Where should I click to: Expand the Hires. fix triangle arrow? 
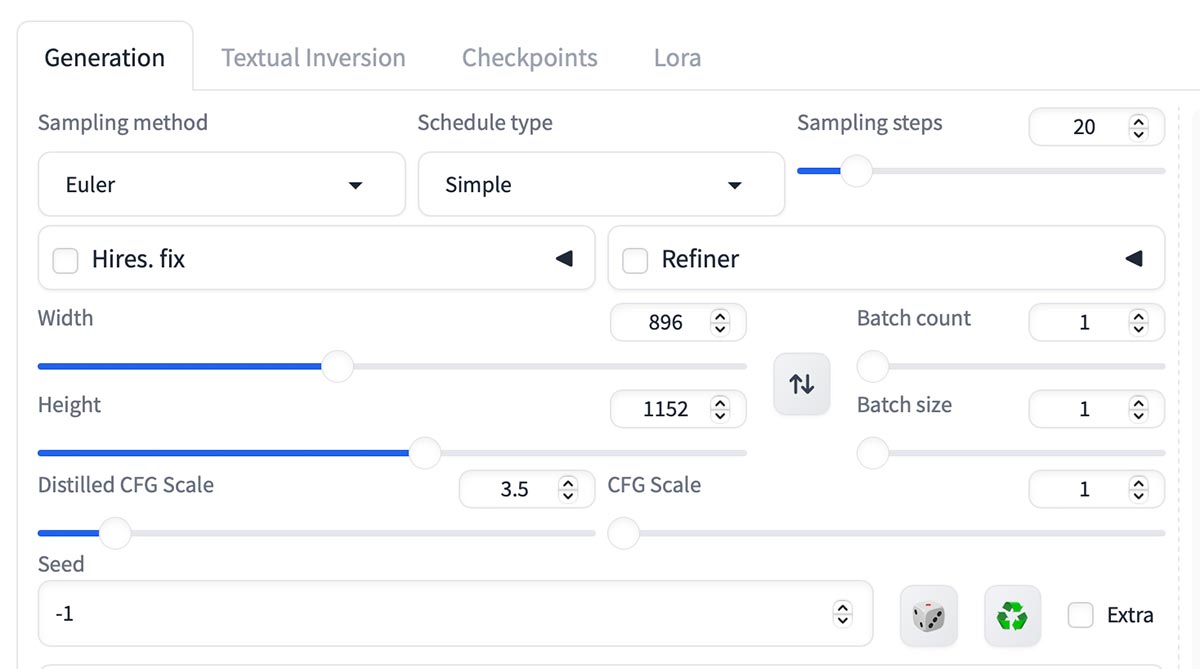coord(564,259)
